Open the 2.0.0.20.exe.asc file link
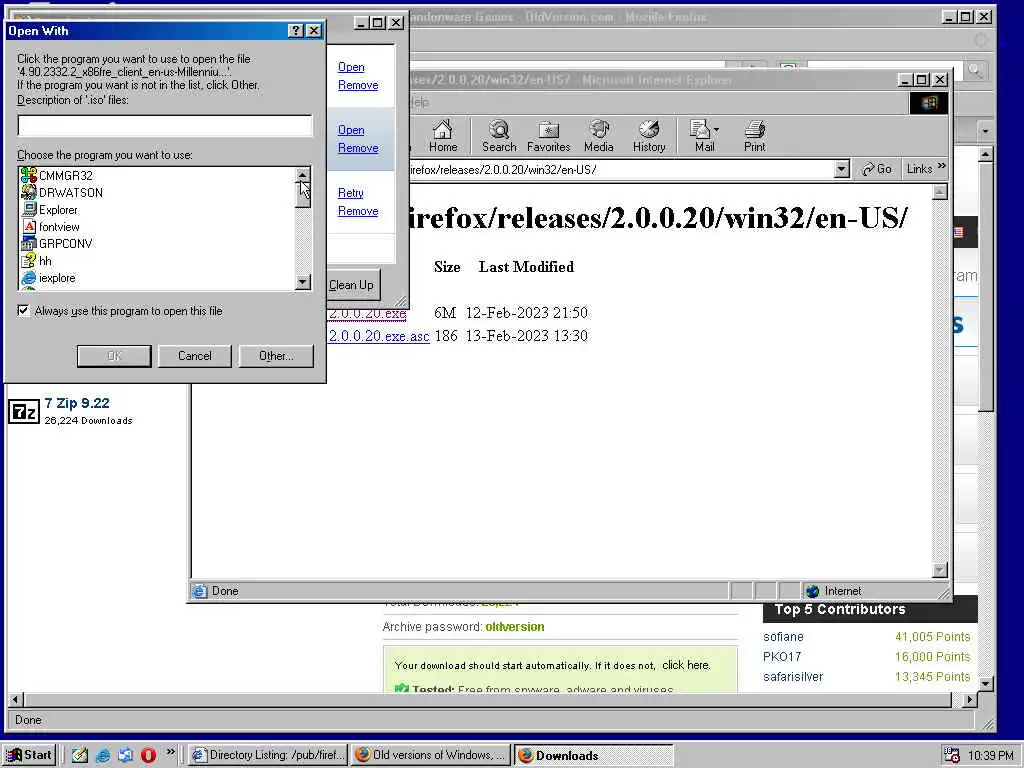Screen dimensions: 1024x768 pos(379,336)
